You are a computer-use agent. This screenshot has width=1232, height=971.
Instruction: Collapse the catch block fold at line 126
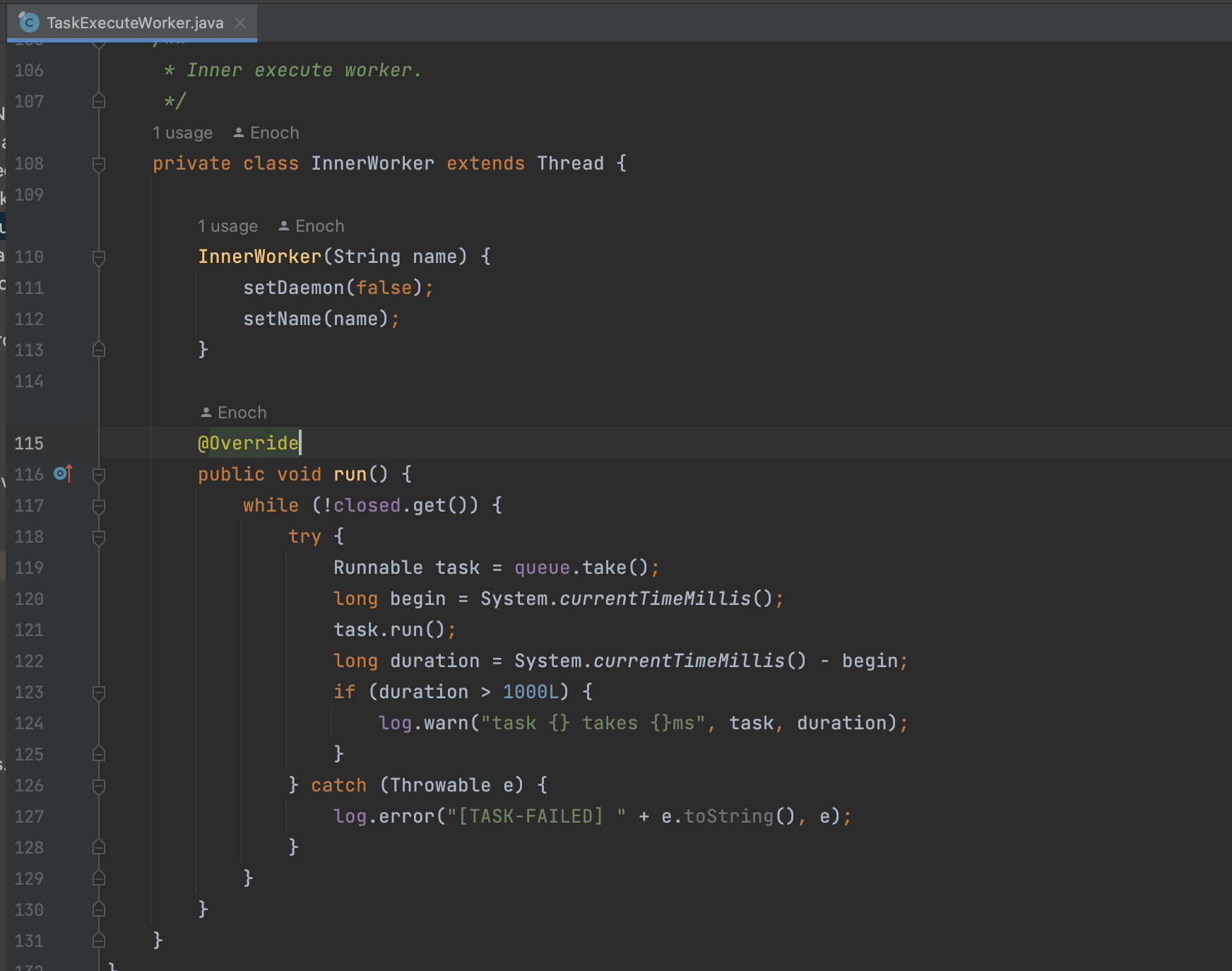click(99, 786)
